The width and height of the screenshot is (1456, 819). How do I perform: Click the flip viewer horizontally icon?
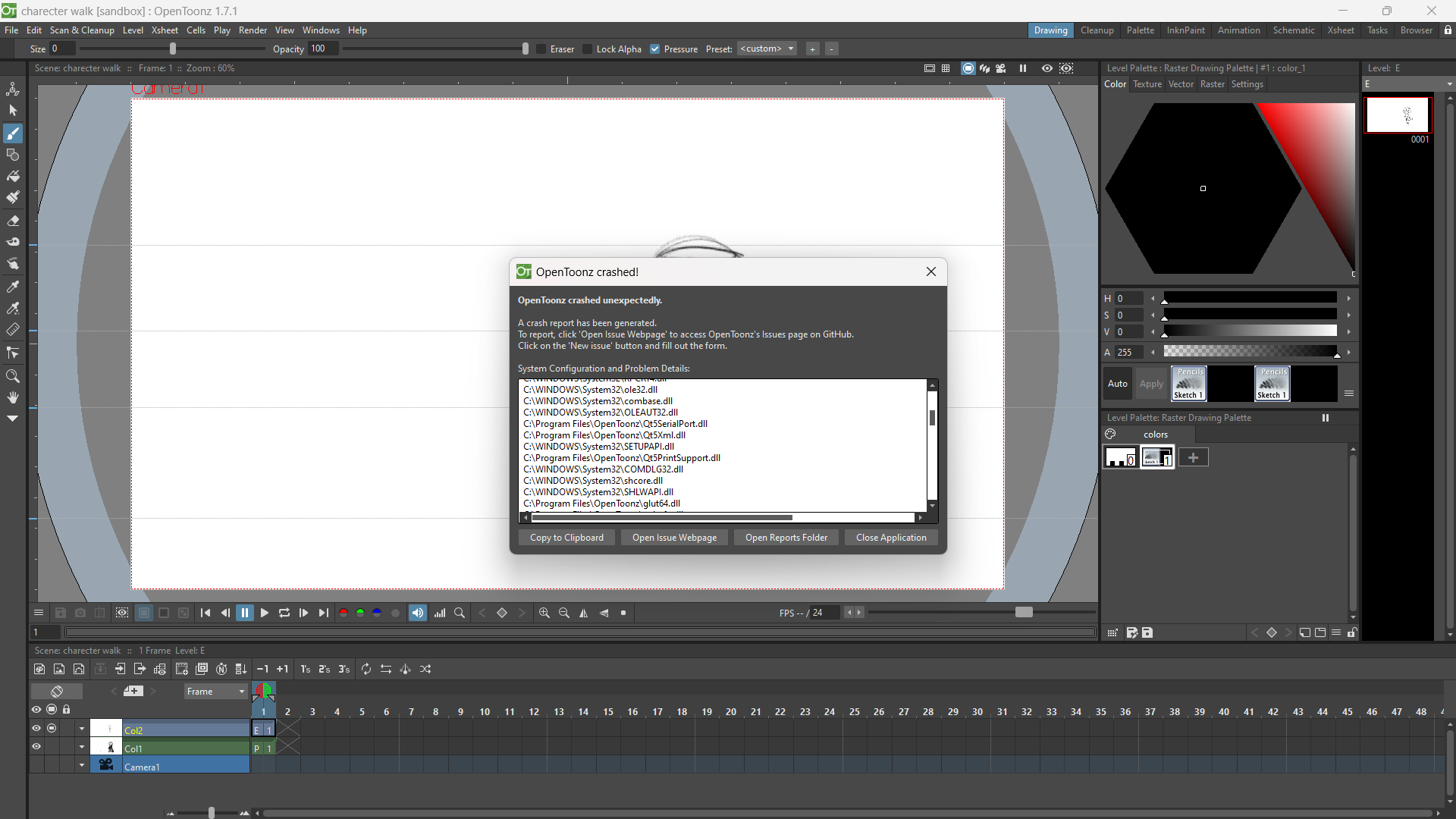582,613
